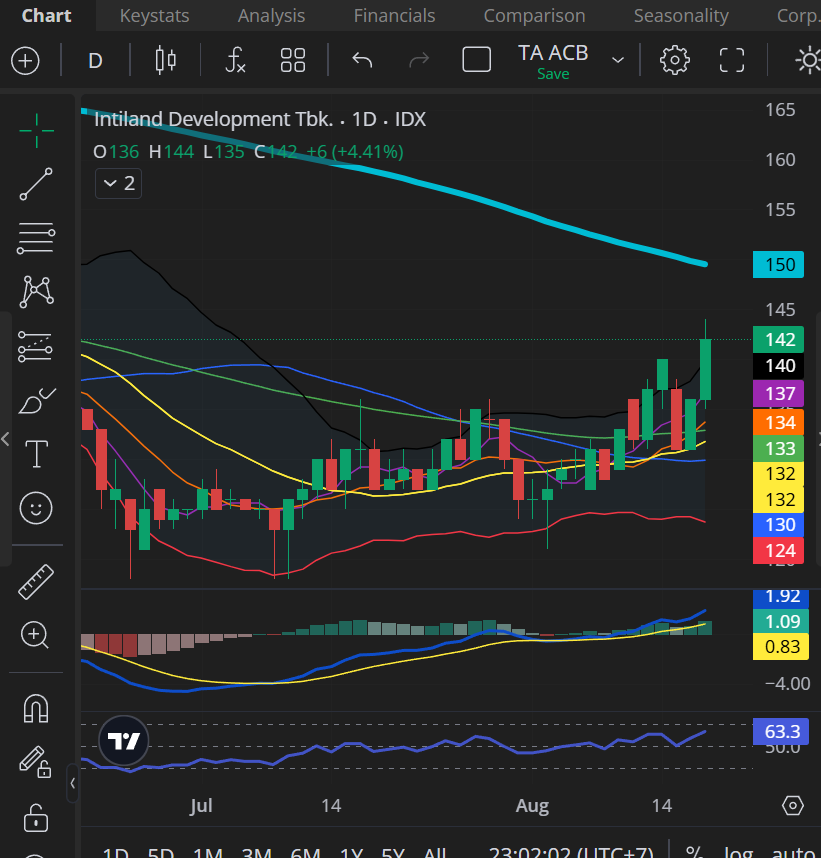Open indicator templates grid icon
The width and height of the screenshot is (821, 858).
(293, 60)
